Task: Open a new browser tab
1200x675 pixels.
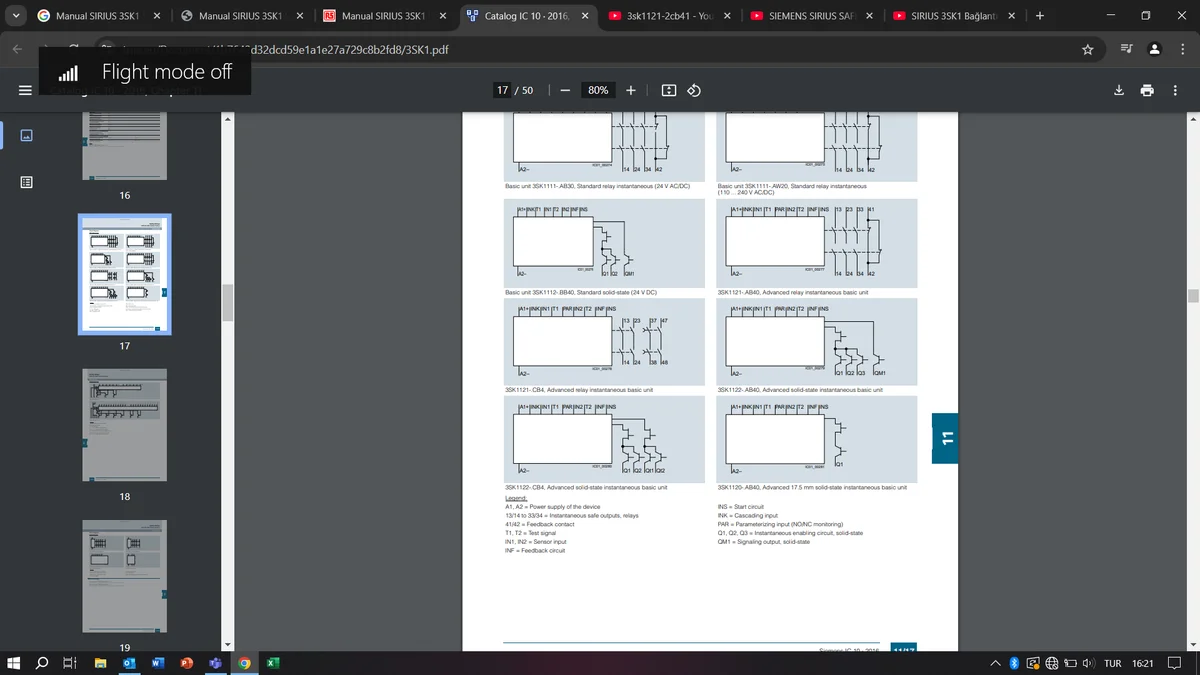Action: pyautogui.click(x=1040, y=16)
